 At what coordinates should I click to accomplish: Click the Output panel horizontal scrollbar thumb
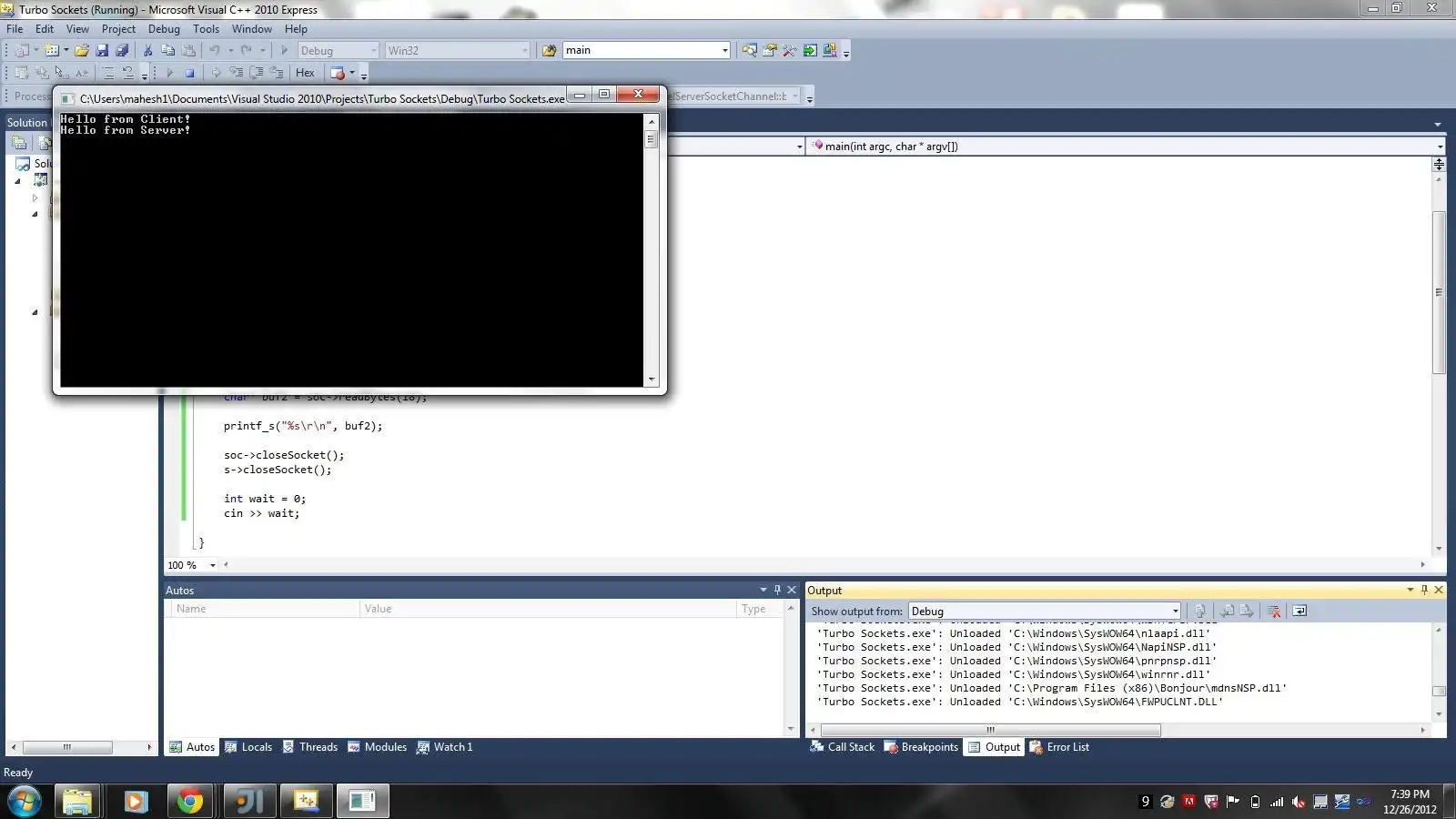[990, 730]
